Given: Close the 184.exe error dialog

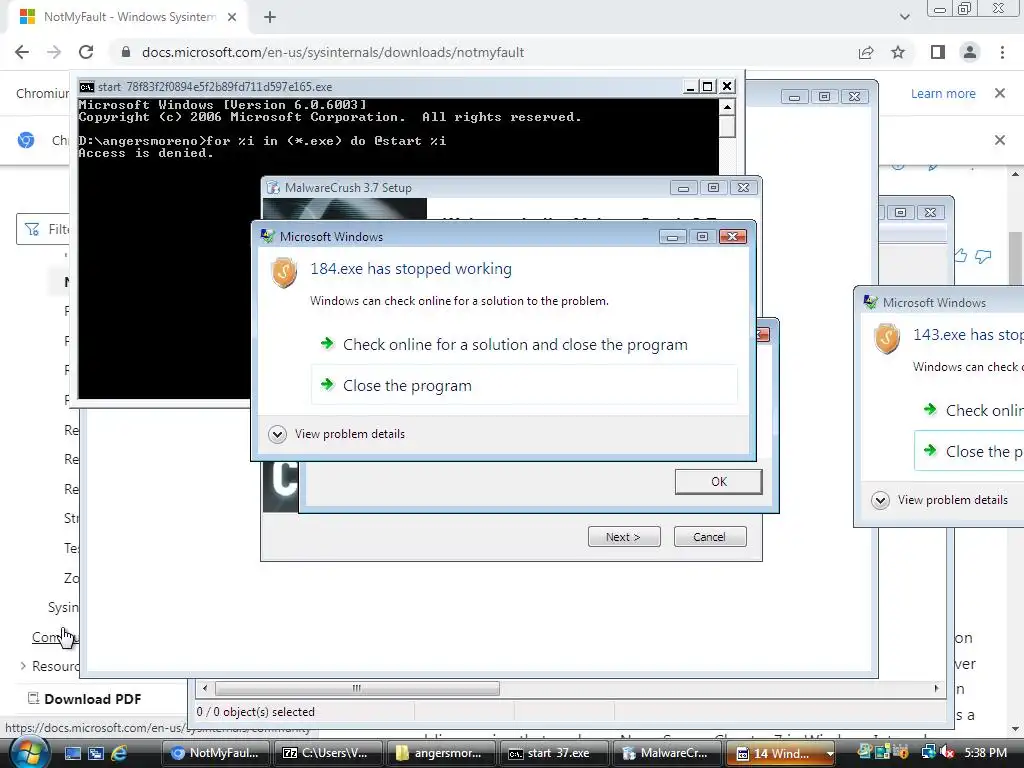Looking at the screenshot, I should pos(732,236).
